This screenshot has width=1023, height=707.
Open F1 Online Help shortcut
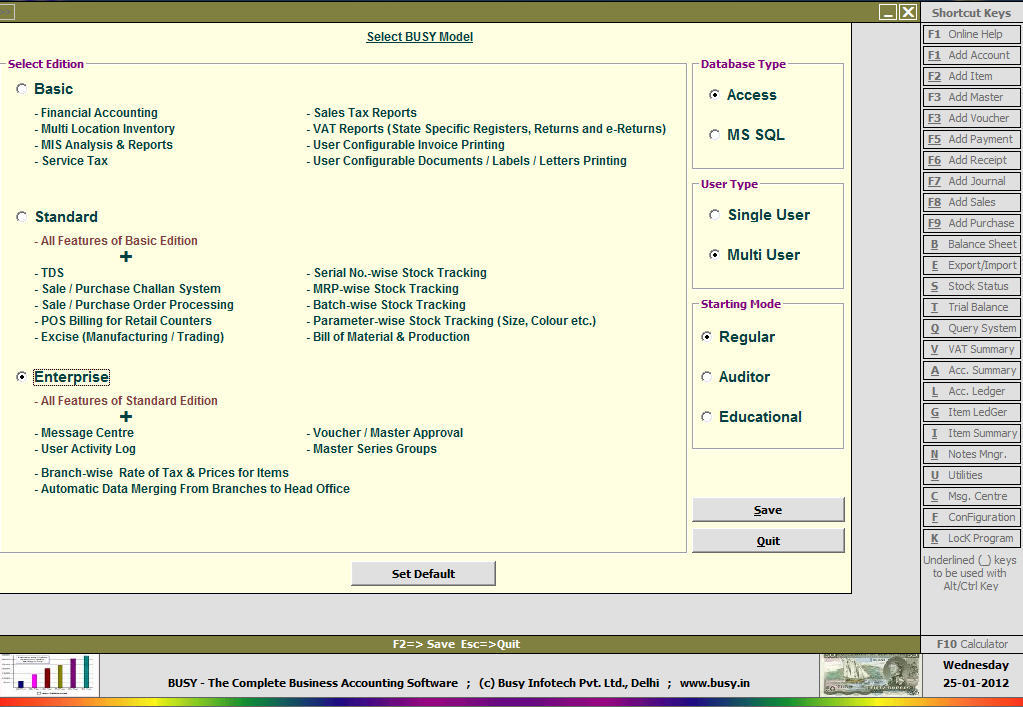(971, 34)
